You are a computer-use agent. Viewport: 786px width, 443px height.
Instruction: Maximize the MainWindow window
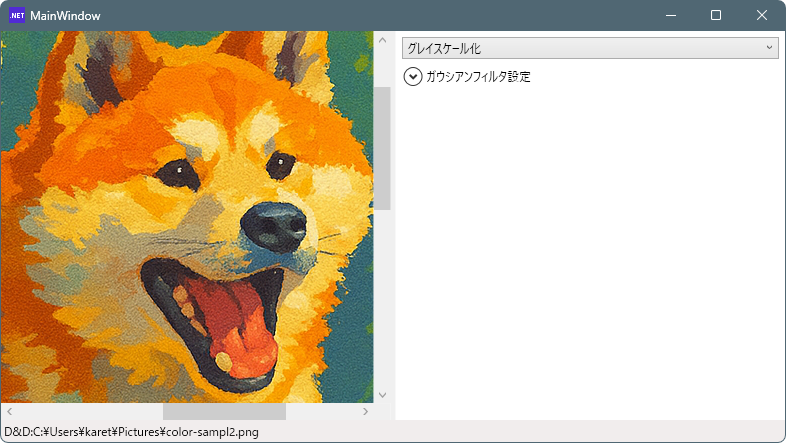(716, 15)
